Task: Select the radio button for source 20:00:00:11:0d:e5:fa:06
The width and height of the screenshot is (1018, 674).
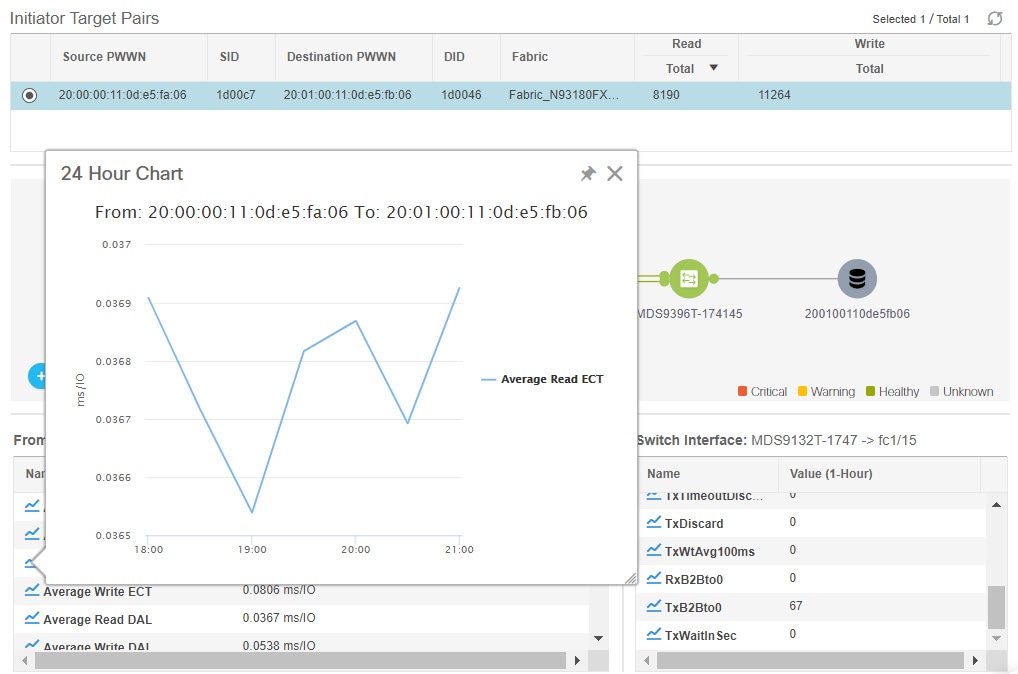Action: coord(30,96)
